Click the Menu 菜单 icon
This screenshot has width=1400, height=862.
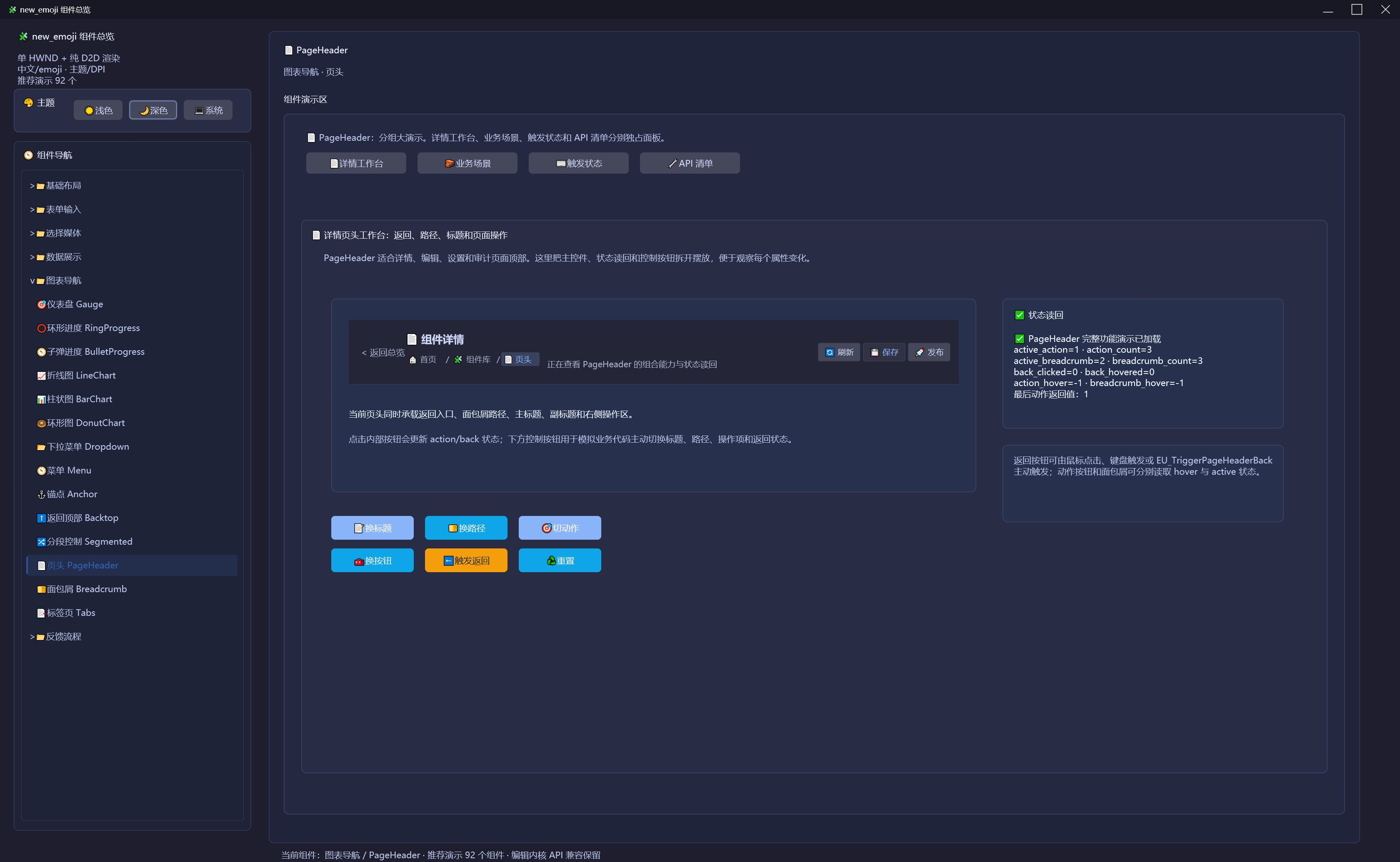pos(41,471)
